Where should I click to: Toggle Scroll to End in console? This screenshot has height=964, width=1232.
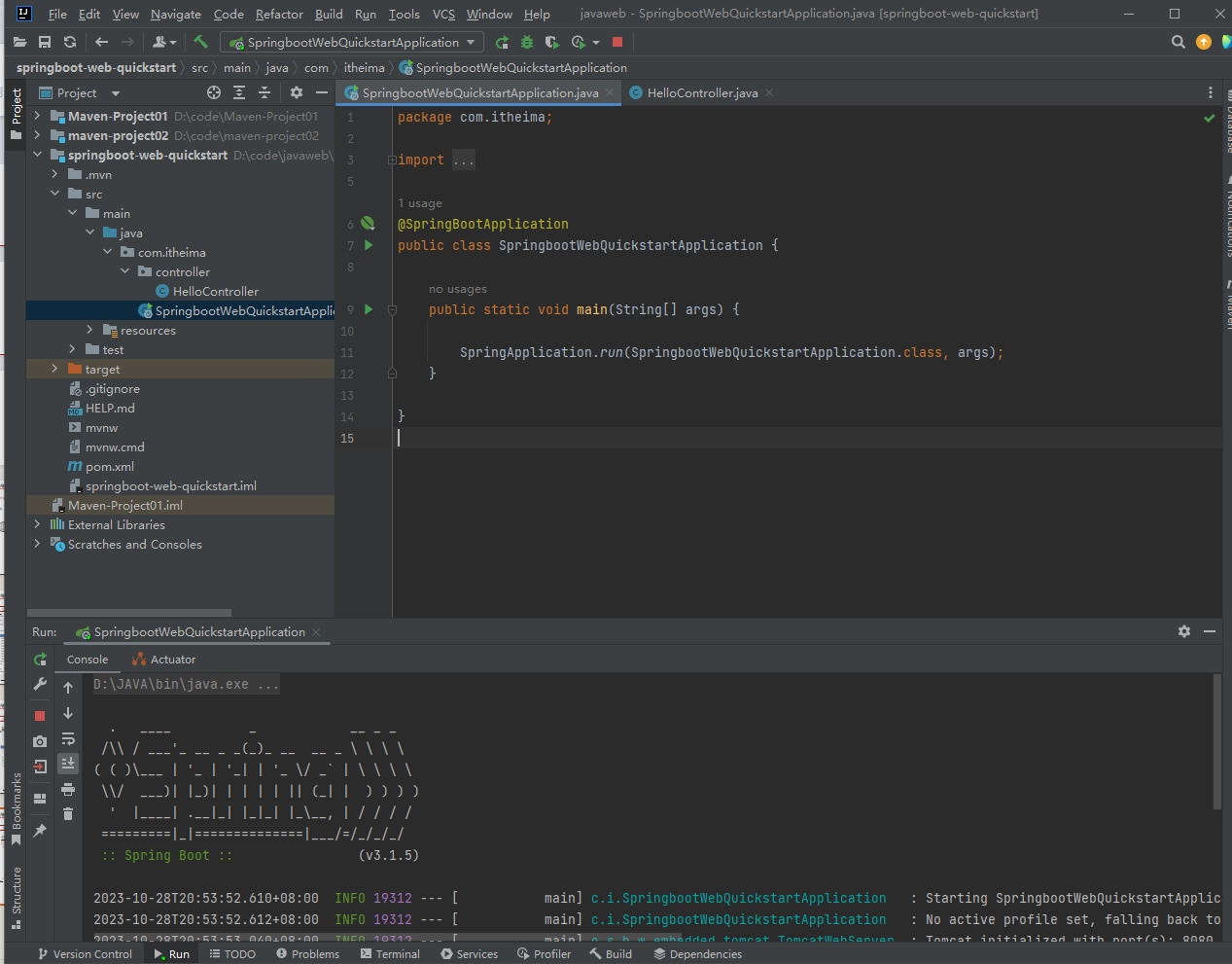[x=68, y=764]
